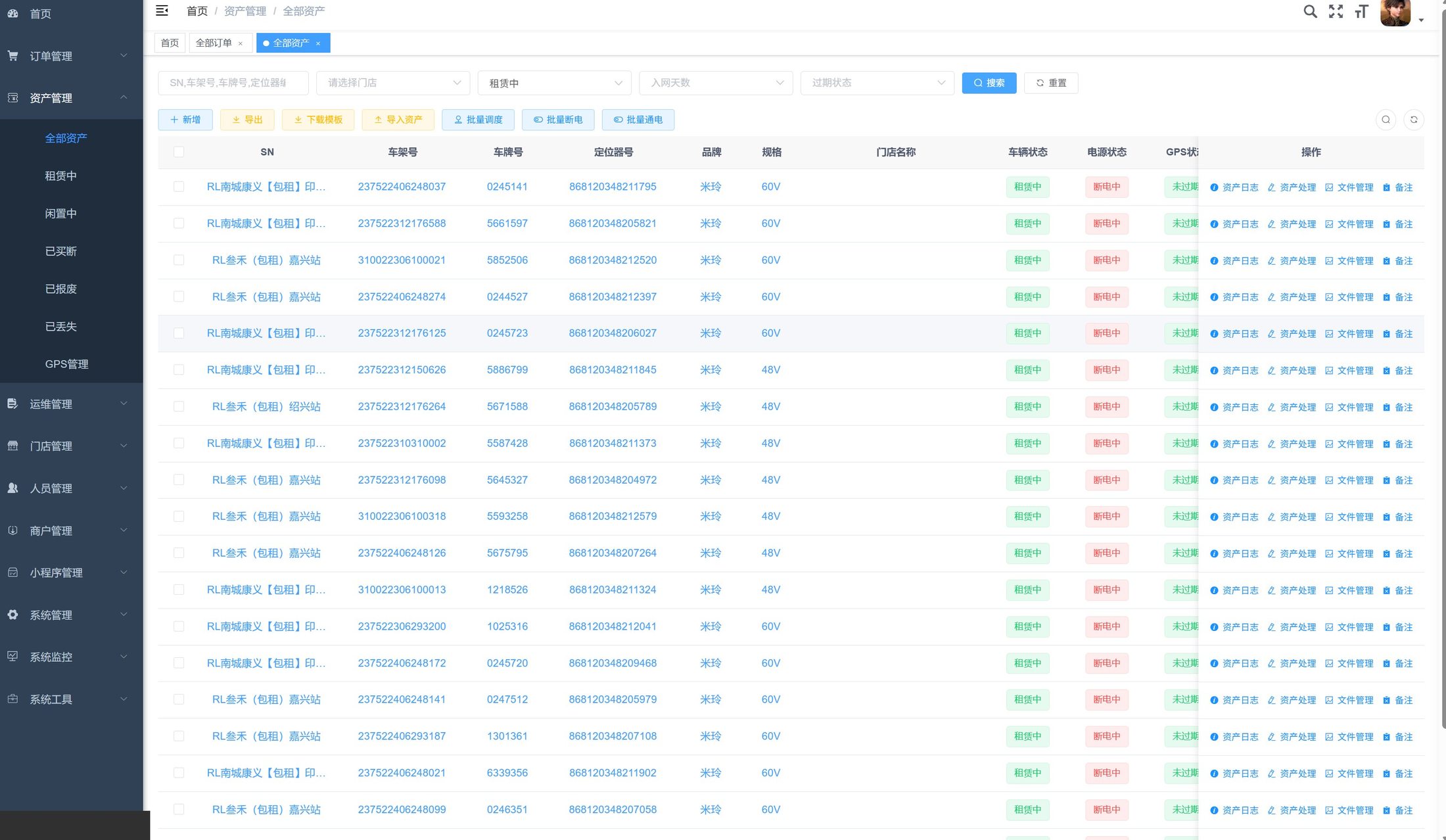Click the 系统管理 sidebar menu
1446x840 pixels.
[x=71, y=615]
